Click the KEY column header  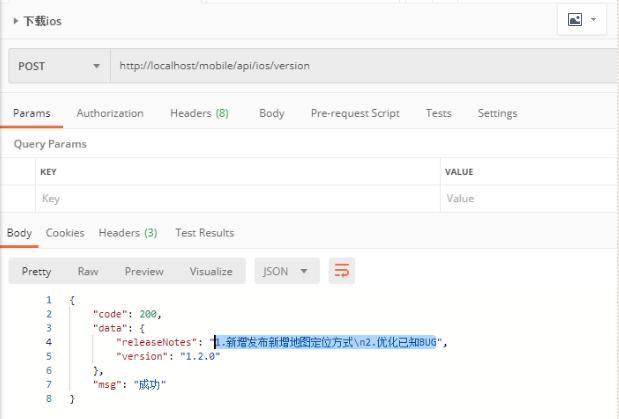[x=48, y=172]
